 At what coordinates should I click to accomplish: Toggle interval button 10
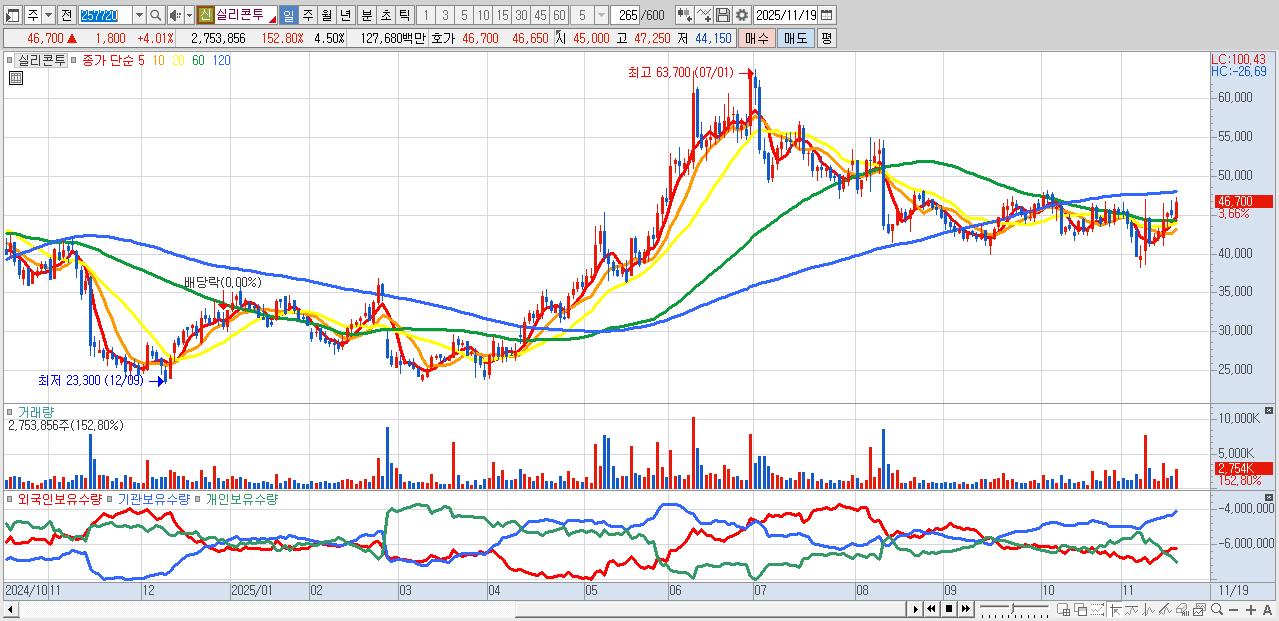pyautogui.click(x=483, y=15)
